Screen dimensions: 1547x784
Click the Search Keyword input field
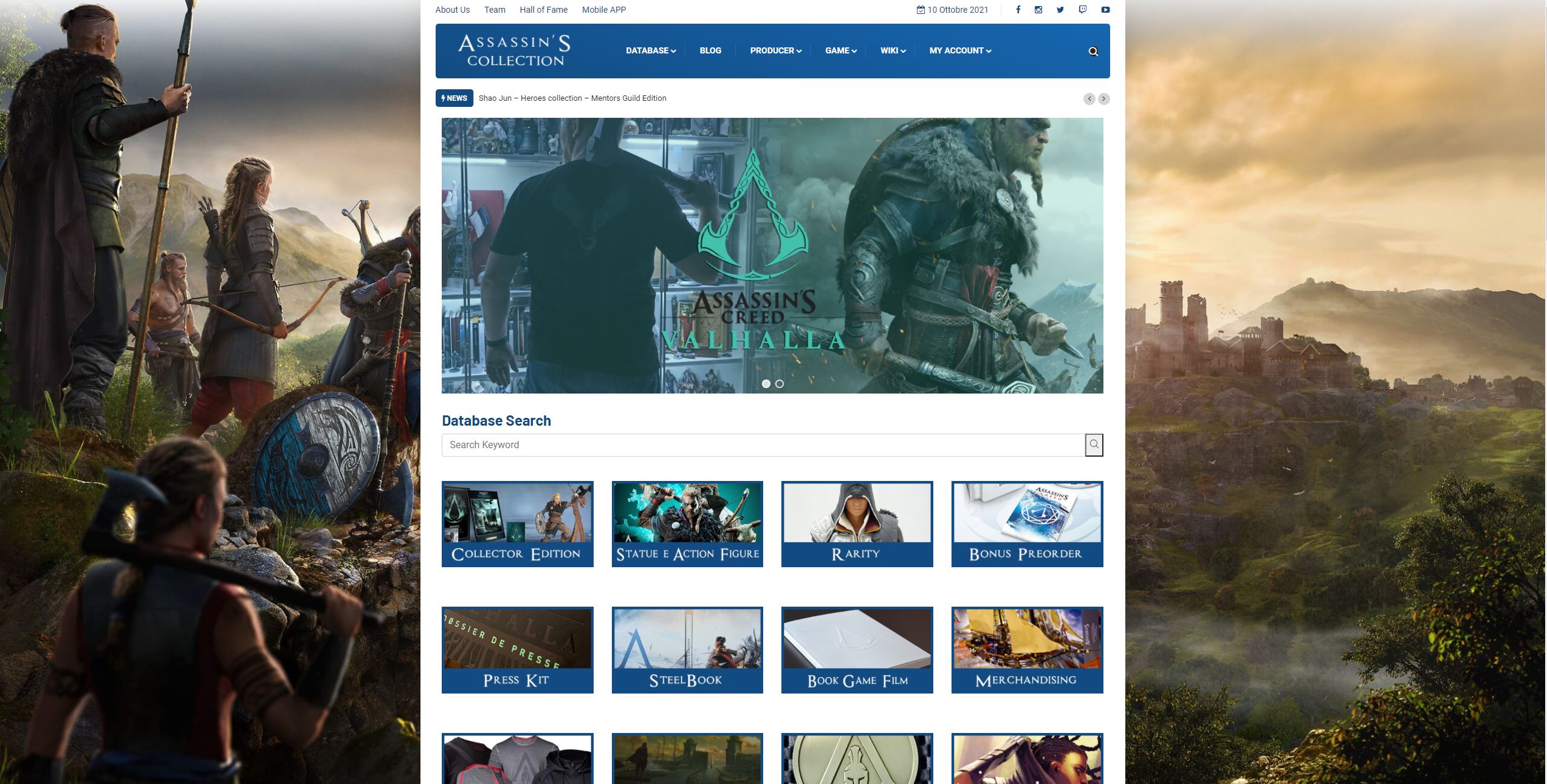[763, 445]
